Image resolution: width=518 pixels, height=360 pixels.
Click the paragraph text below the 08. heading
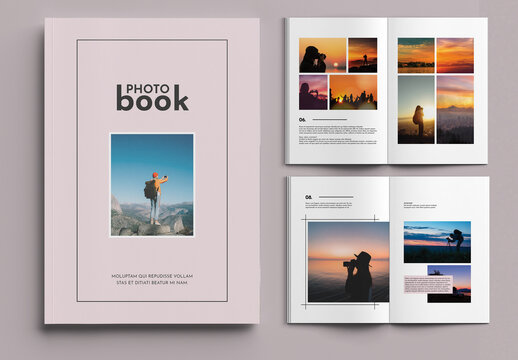(x=329, y=205)
